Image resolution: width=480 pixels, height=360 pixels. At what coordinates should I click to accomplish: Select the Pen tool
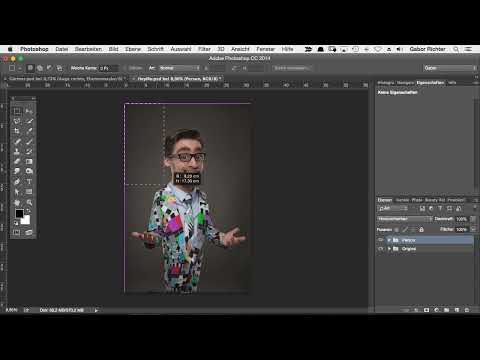click(17, 182)
